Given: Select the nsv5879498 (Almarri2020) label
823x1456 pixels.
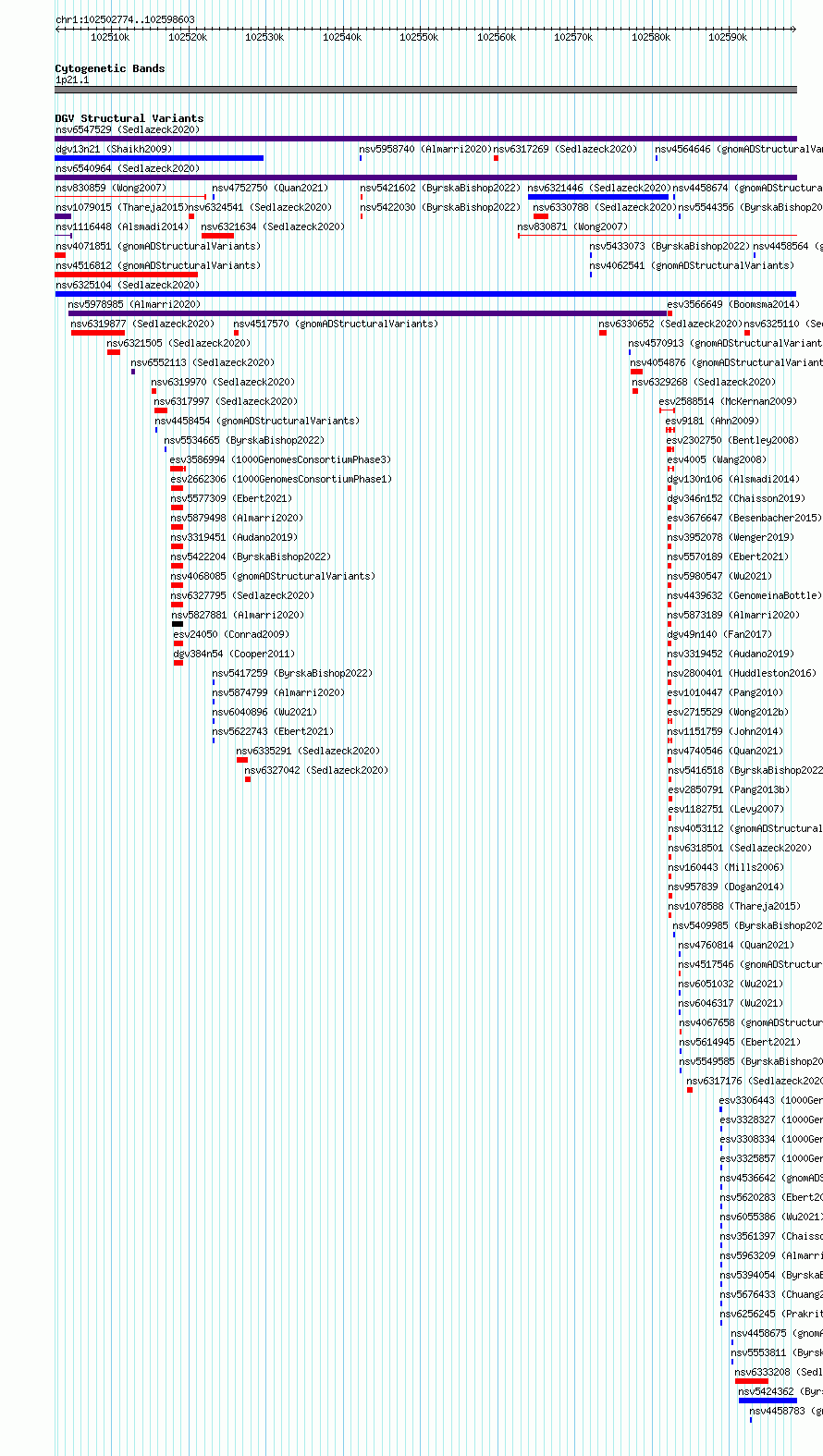Looking at the screenshot, I should [x=237, y=518].
